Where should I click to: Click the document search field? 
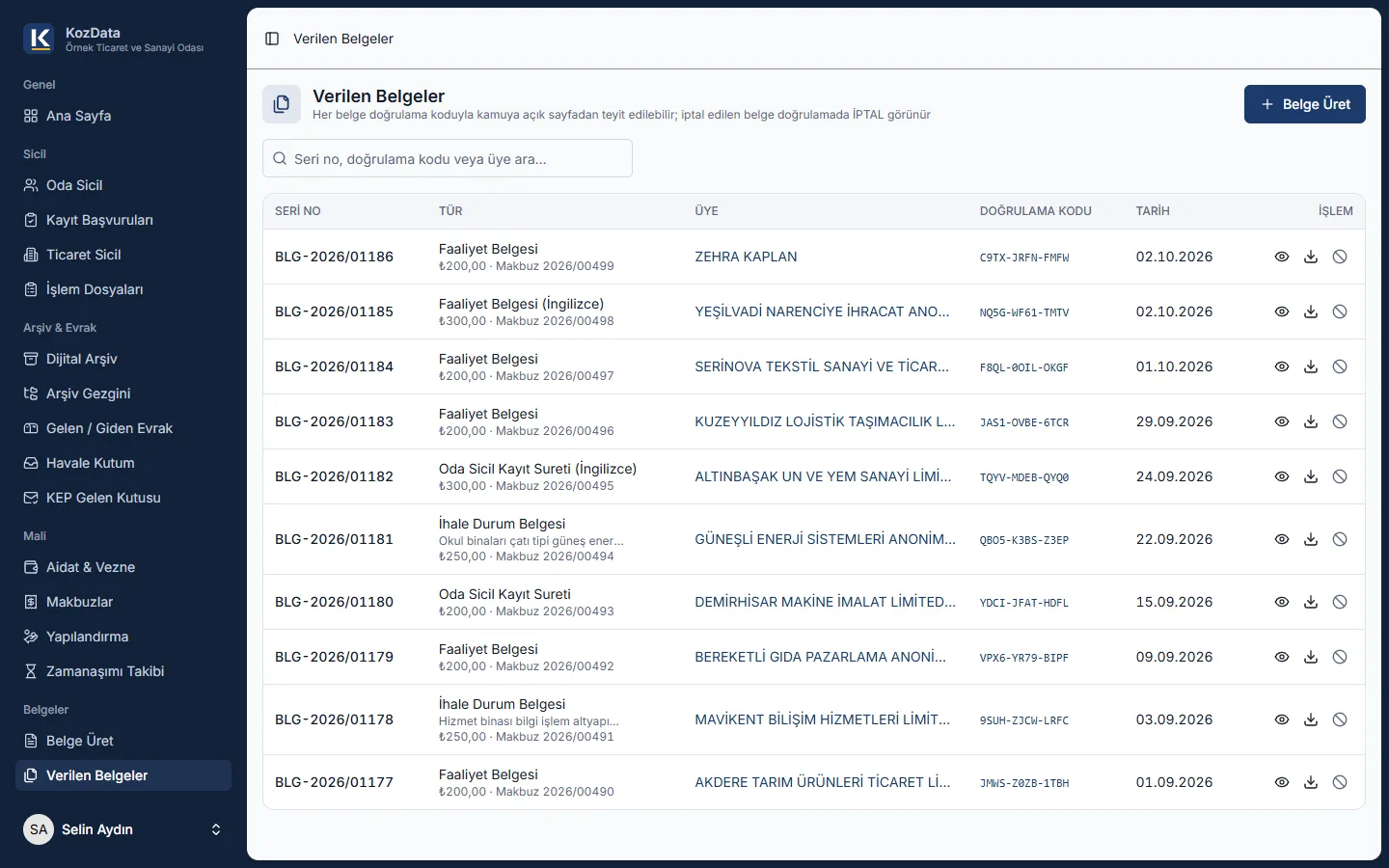tap(448, 158)
